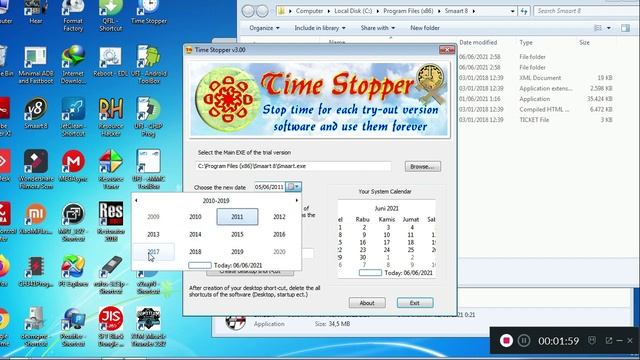Screen dimensions: 640x360
Task: Go to the previous decade in year picker
Action: 136,200
